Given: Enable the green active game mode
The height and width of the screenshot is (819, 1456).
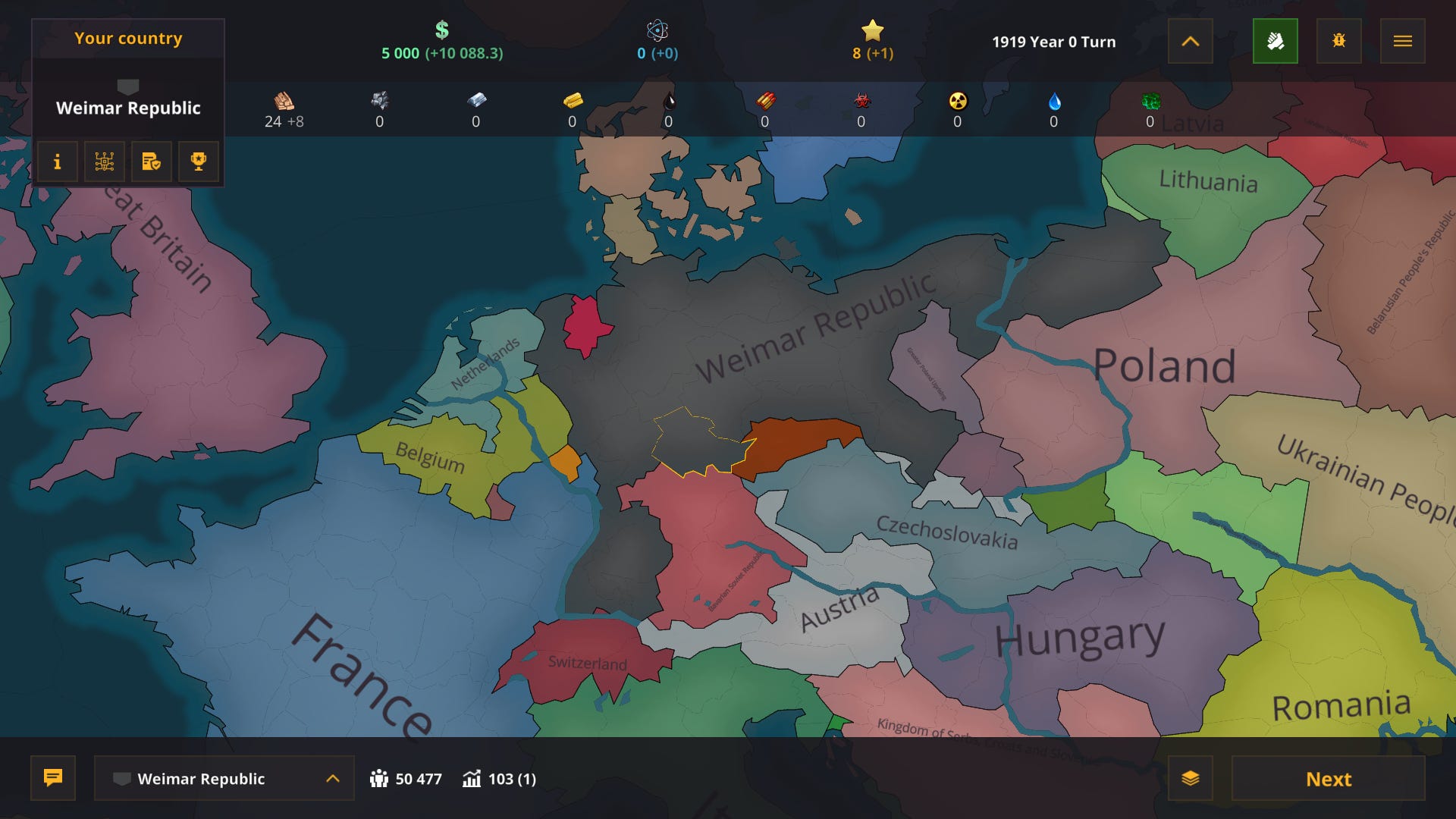Looking at the screenshot, I should pyautogui.click(x=1275, y=40).
